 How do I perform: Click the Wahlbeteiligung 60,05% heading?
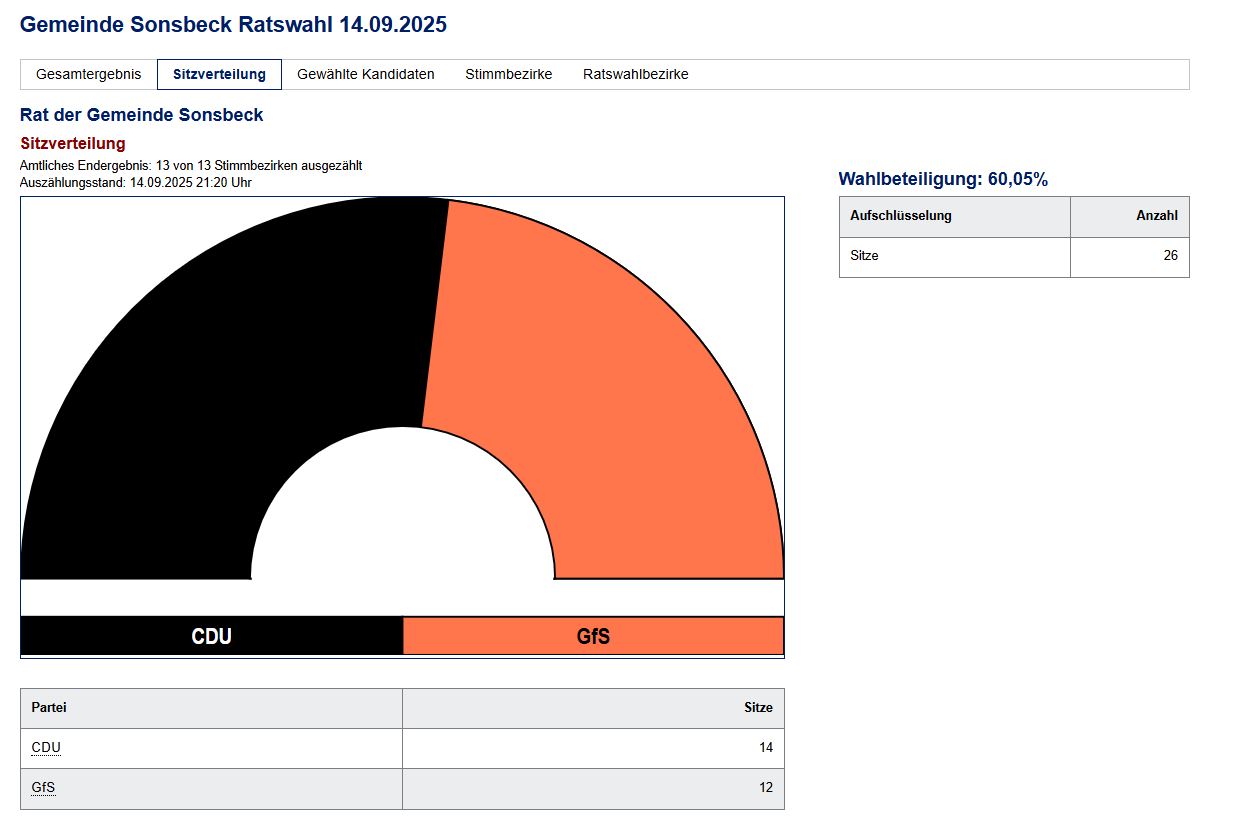942,180
